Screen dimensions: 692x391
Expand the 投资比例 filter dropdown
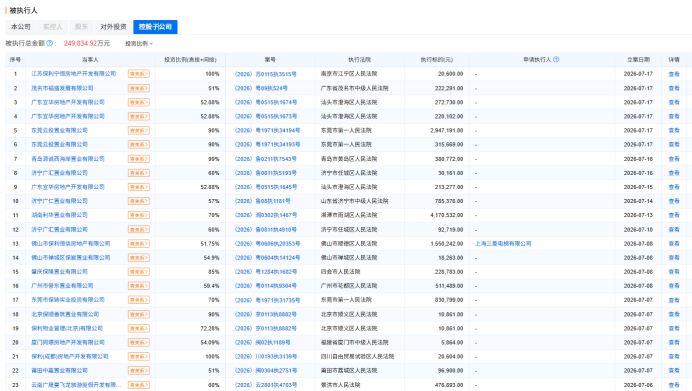(139, 44)
